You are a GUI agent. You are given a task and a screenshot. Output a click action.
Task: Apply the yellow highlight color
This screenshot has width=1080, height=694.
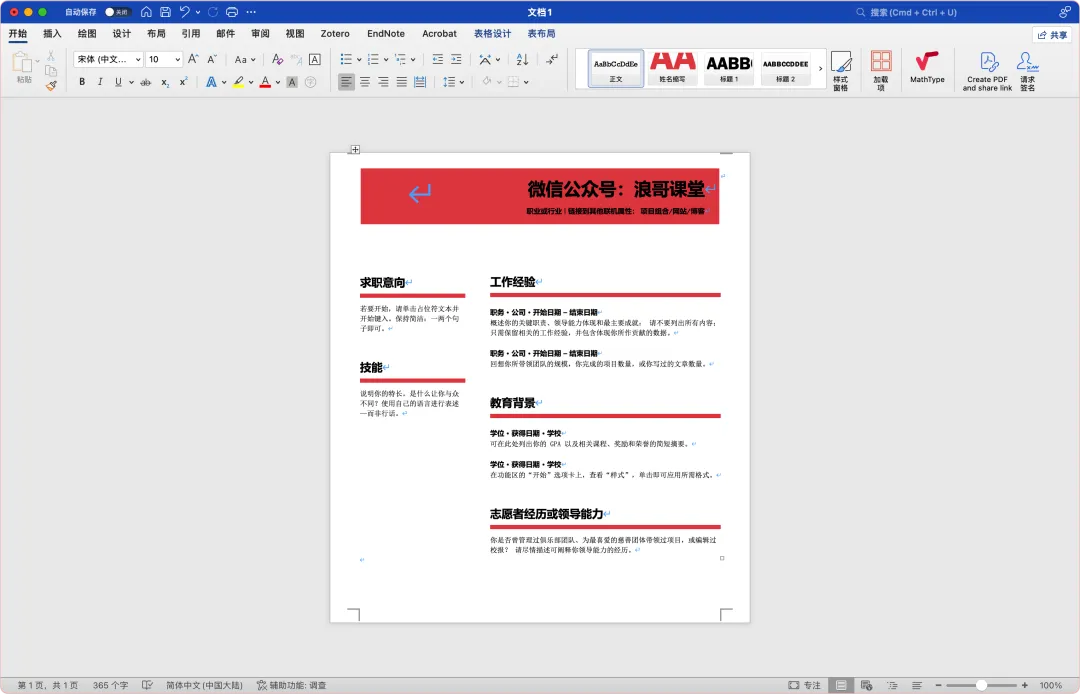coord(238,82)
